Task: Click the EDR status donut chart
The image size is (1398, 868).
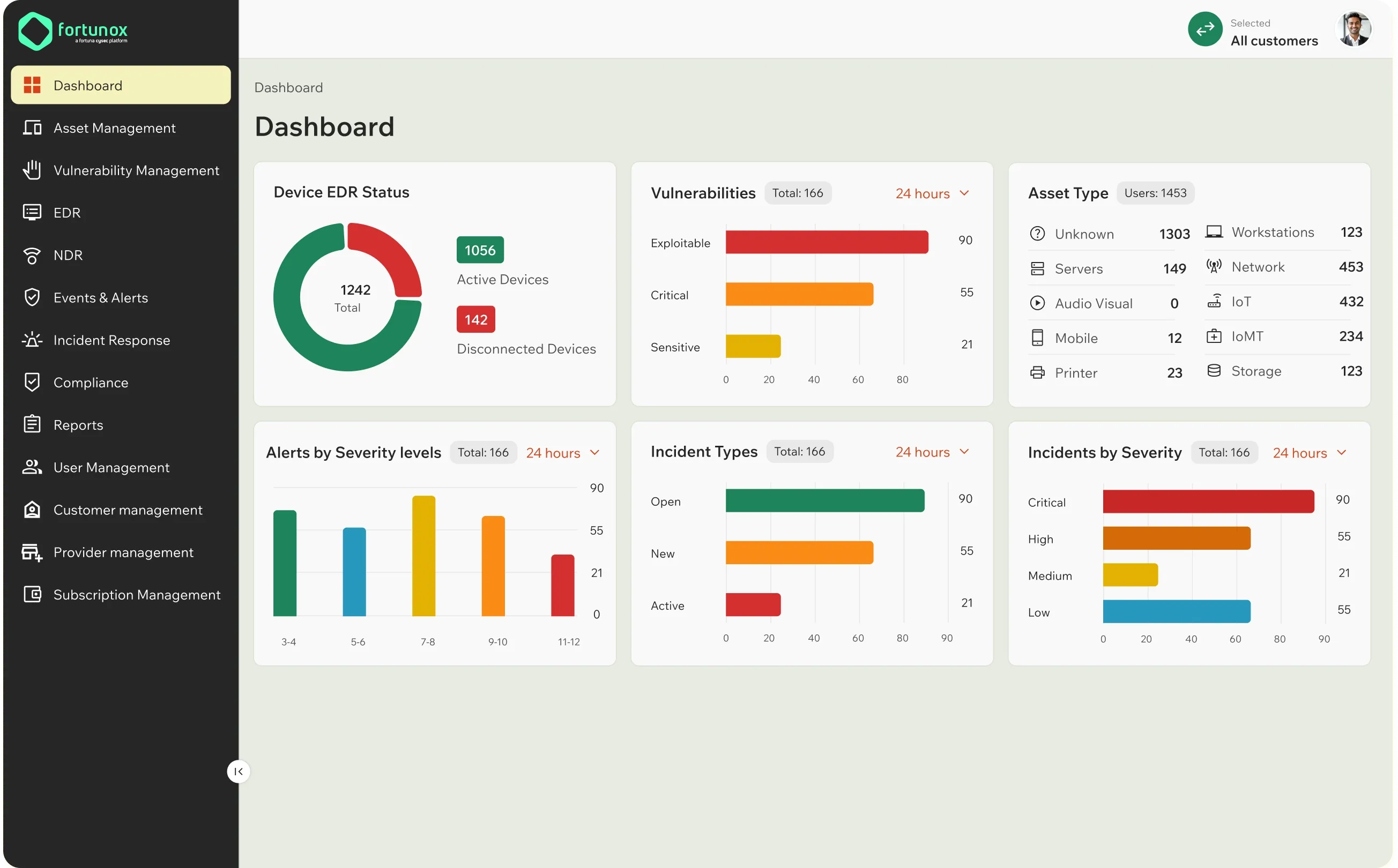Action: [348, 297]
